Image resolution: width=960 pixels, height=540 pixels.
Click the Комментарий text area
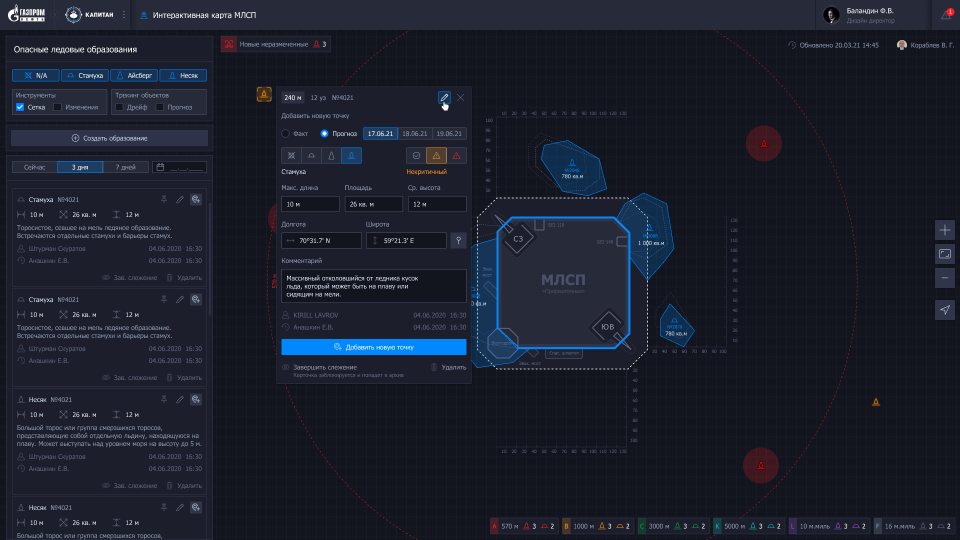tap(373, 284)
